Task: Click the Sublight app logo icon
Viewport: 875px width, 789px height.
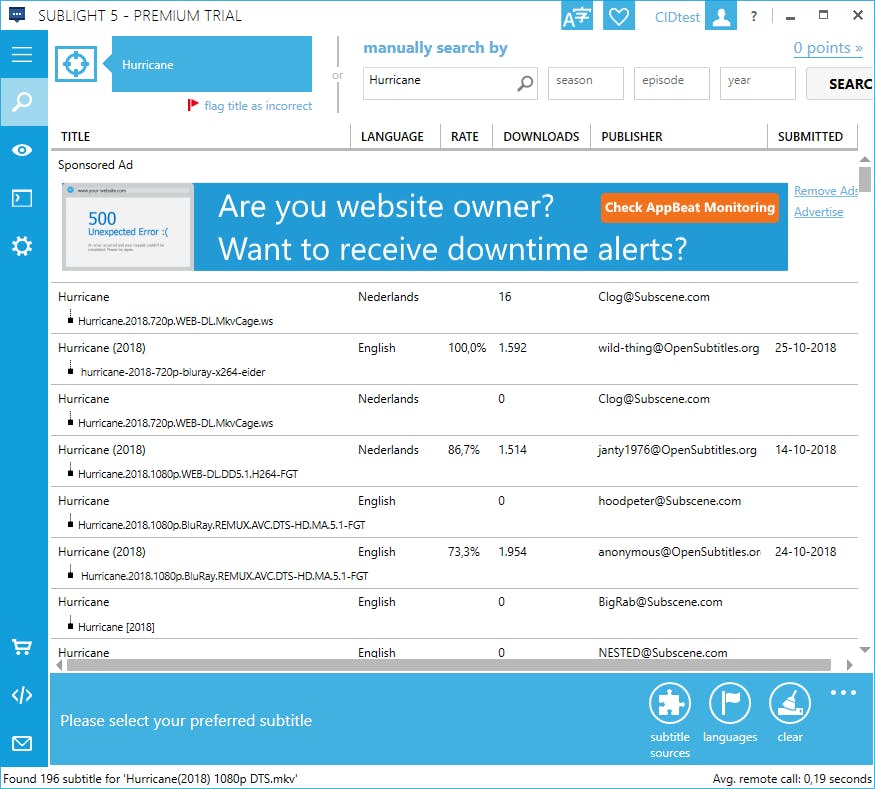Action: pos(17,15)
